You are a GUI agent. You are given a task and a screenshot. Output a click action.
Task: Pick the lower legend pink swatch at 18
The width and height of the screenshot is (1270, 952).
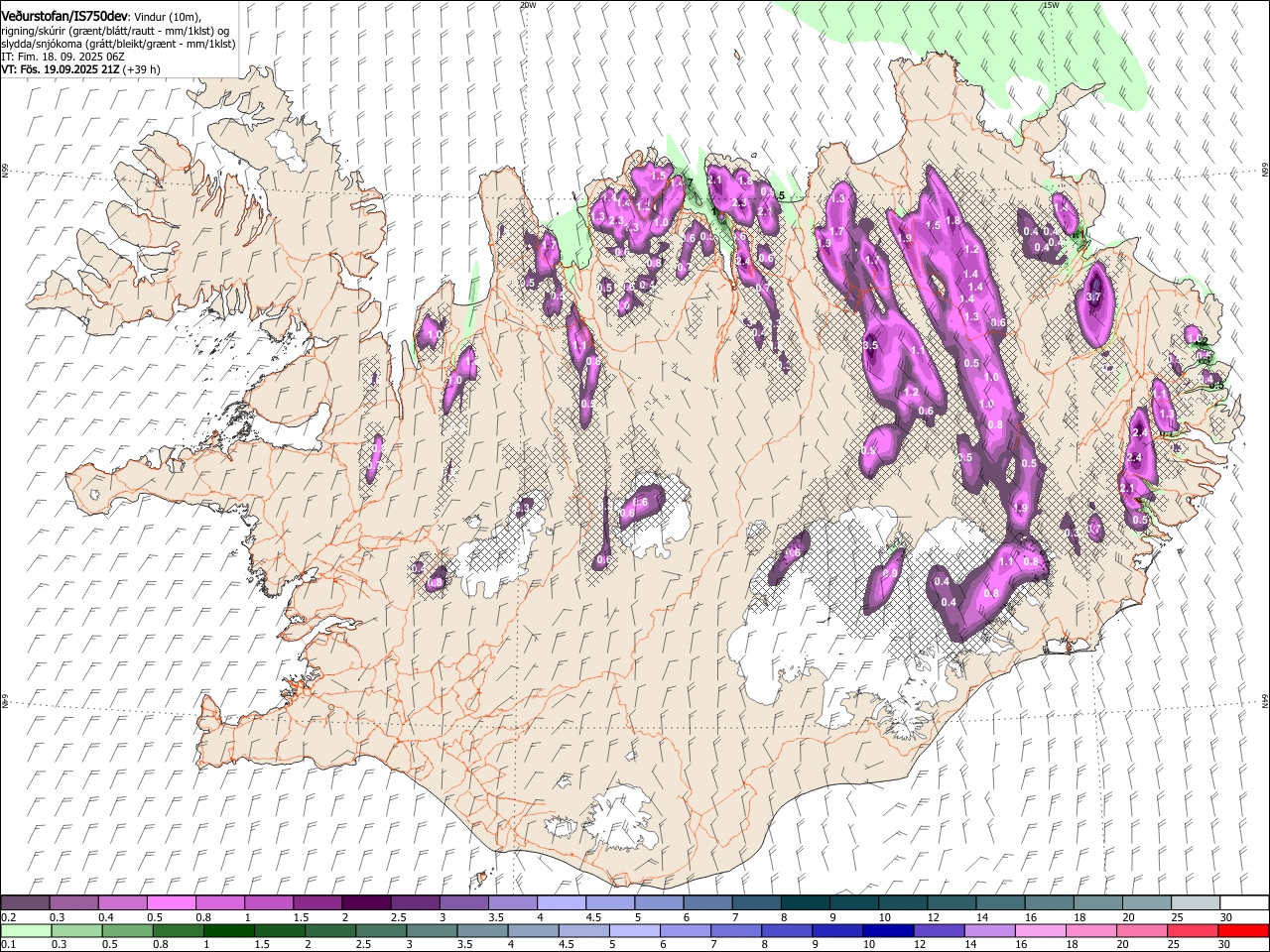(x=1090, y=930)
